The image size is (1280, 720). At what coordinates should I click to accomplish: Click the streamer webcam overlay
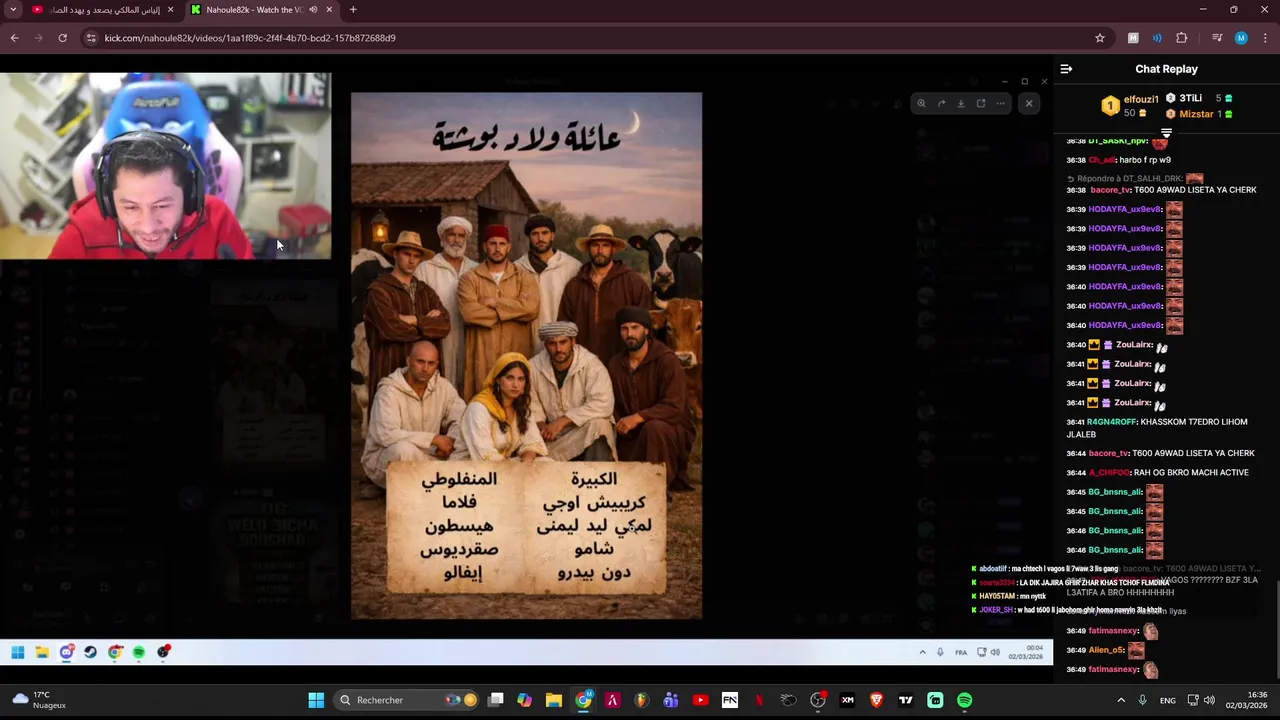pos(165,166)
